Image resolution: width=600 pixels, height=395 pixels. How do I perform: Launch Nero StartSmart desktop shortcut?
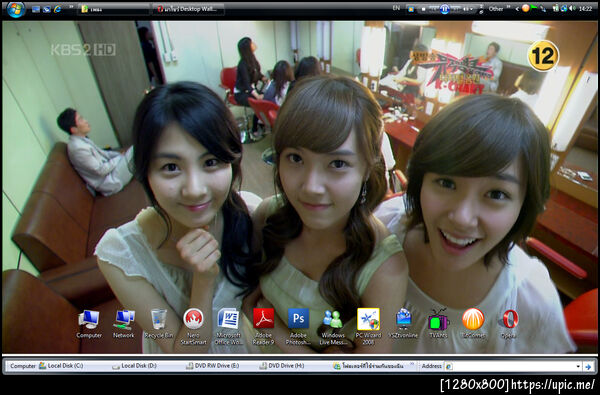[193, 327]
